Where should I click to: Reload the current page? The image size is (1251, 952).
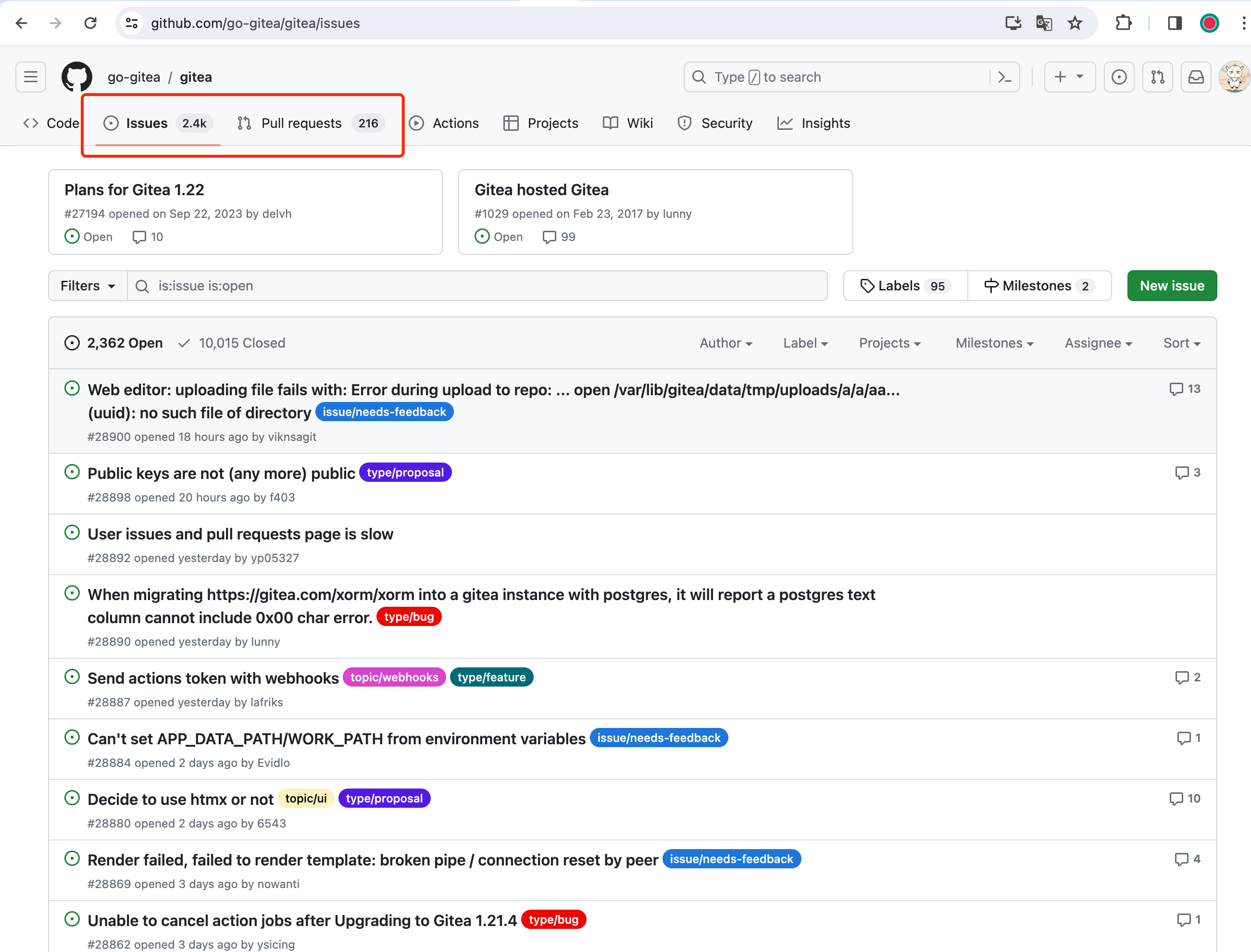click(x=91, y=23)
